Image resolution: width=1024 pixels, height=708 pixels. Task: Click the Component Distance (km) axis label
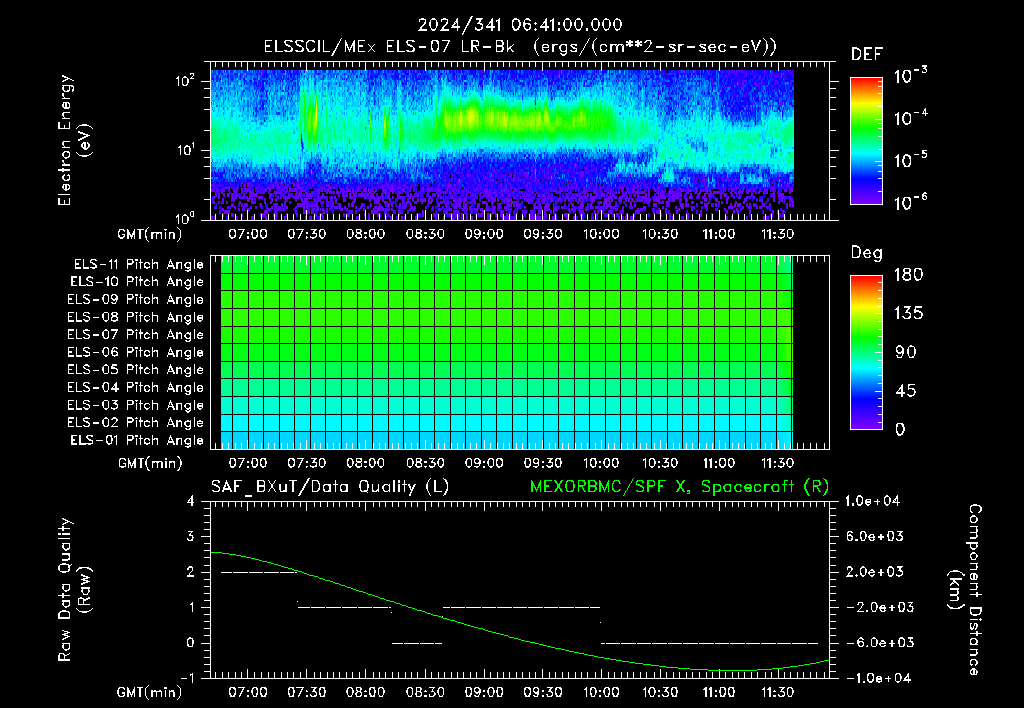[x=965, y=590]
